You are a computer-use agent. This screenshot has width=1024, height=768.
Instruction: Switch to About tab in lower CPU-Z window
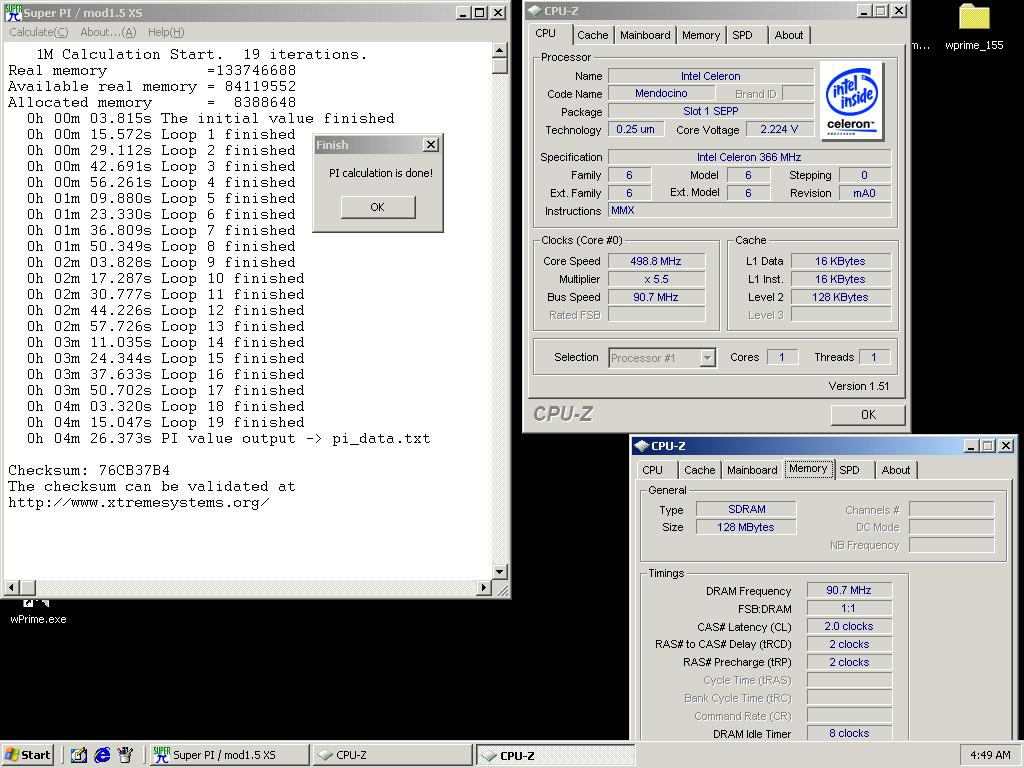tap(895, 470)
